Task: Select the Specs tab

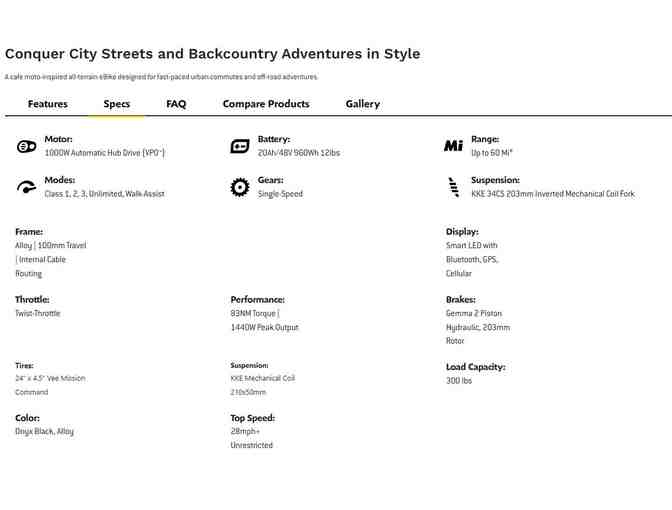Action: click(117, 104)
